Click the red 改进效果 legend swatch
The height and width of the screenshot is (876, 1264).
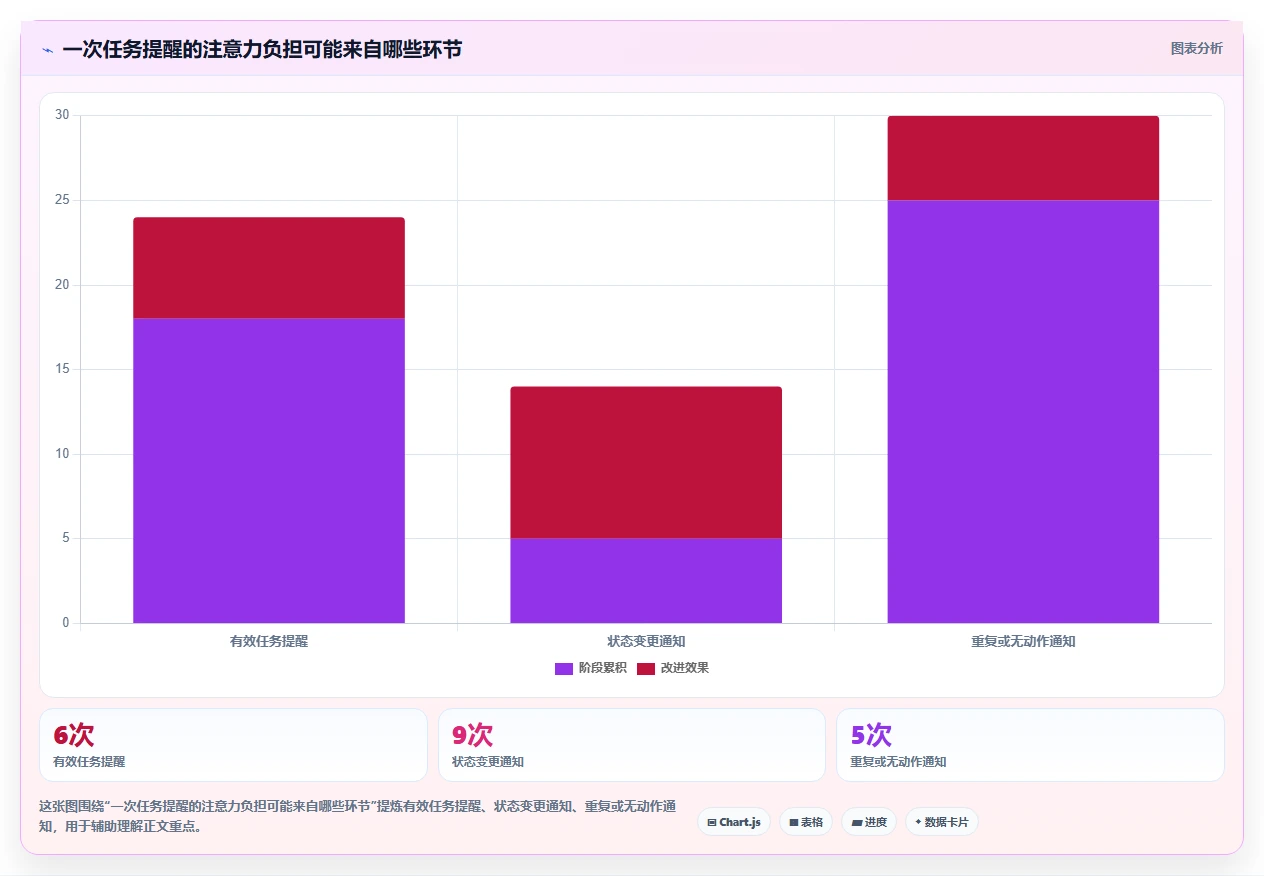pyautogui.click(x=646, y=668)
